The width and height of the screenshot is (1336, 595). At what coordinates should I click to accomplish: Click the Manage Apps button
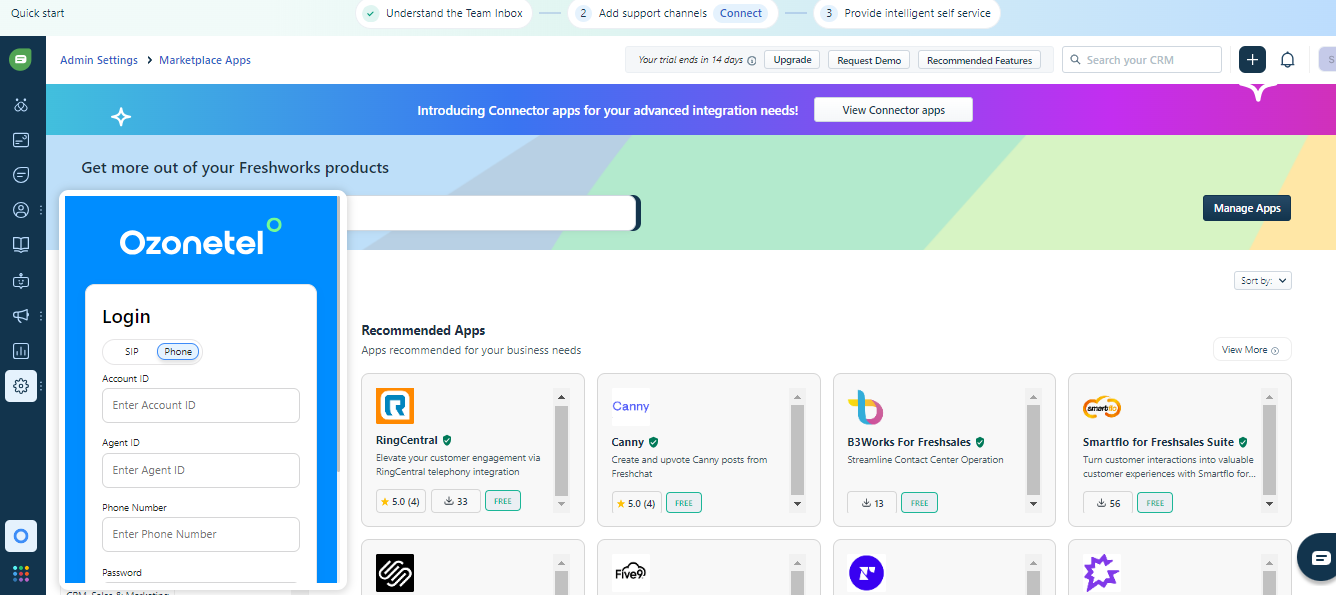point(1247,208)
